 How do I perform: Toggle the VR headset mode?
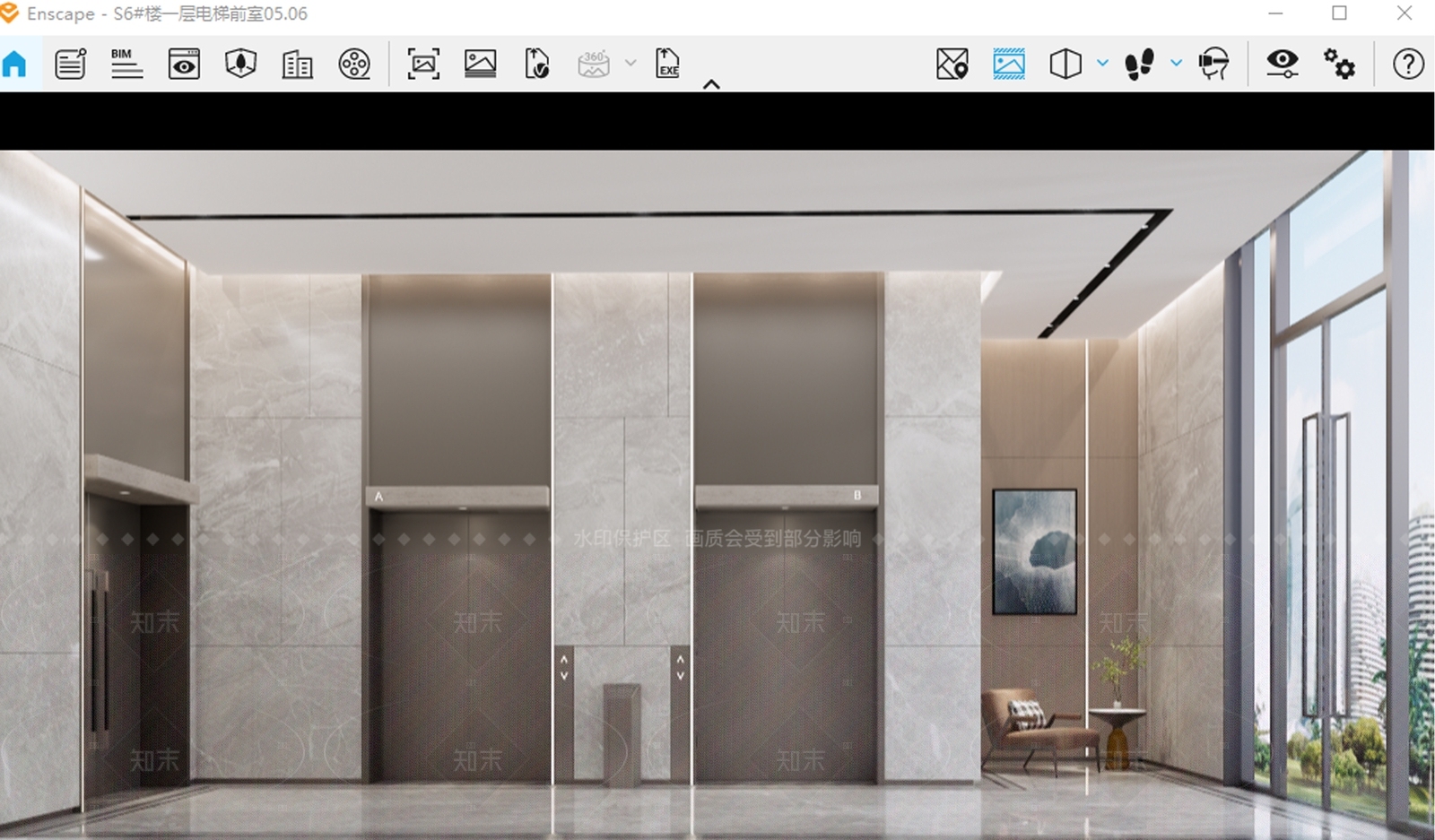pyautogui.click(x=1213, y=64)
